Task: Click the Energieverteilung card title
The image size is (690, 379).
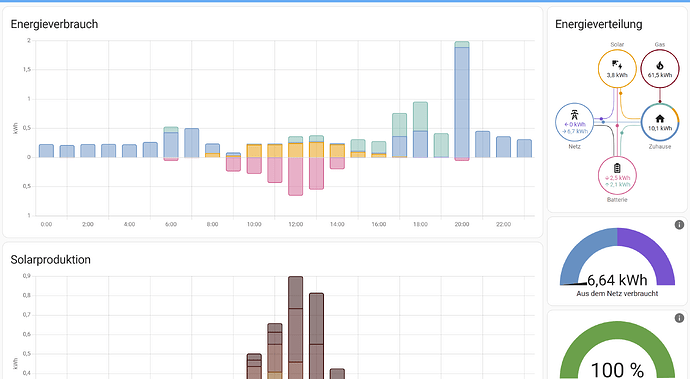Action: (598, 24)
